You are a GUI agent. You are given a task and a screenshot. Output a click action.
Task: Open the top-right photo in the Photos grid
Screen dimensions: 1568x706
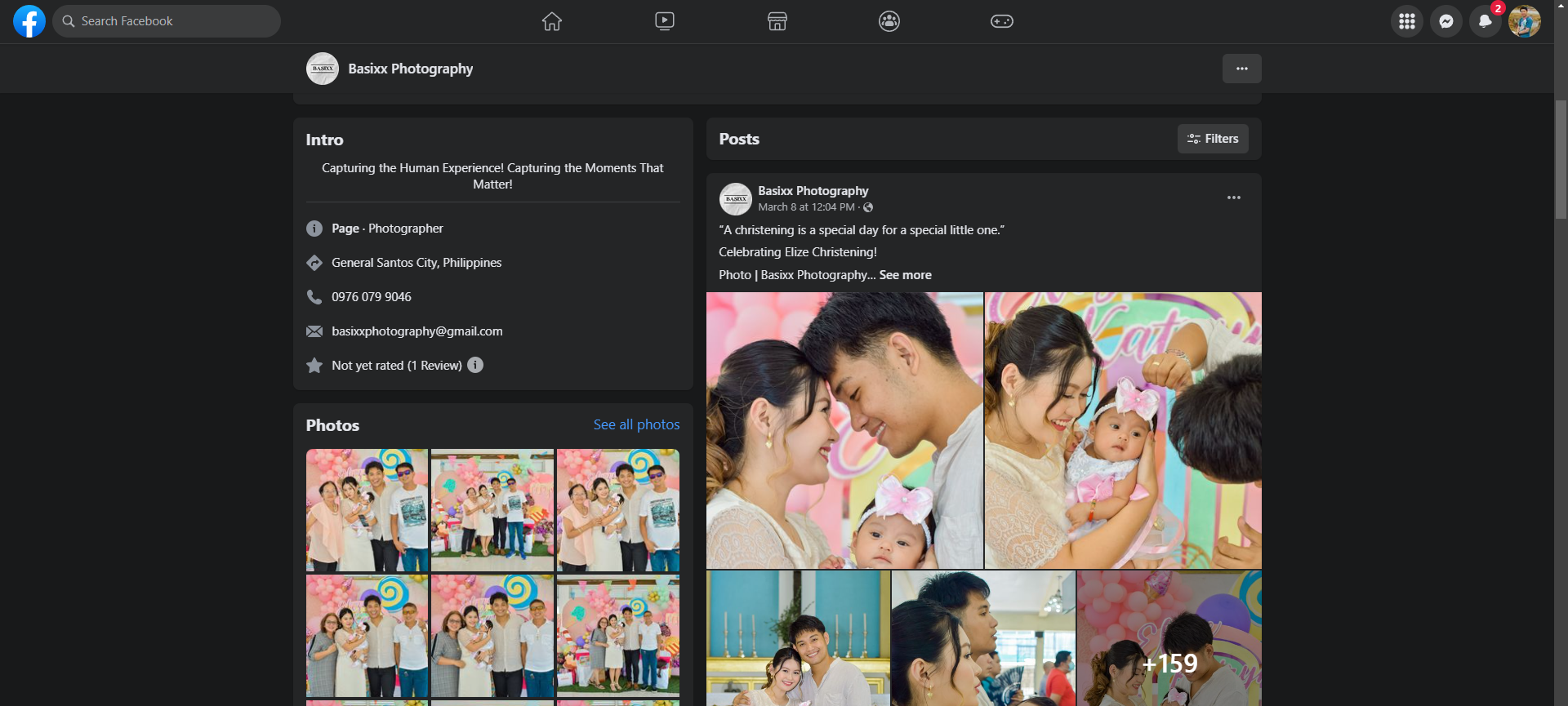click(618, 510)
